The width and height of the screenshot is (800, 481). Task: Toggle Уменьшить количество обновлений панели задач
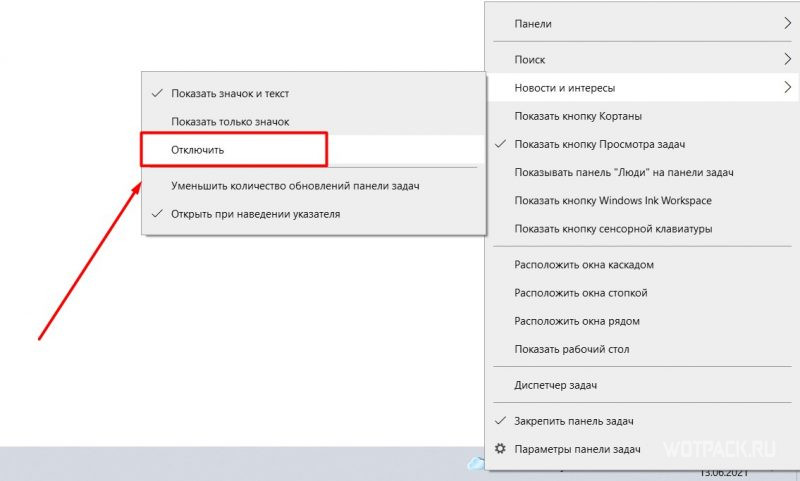(x=313, y=186)
